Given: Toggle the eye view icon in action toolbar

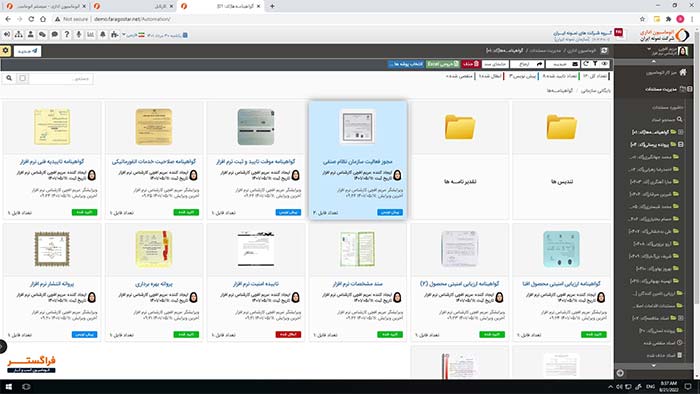Looking at the screenshot, I should (604, 64).
